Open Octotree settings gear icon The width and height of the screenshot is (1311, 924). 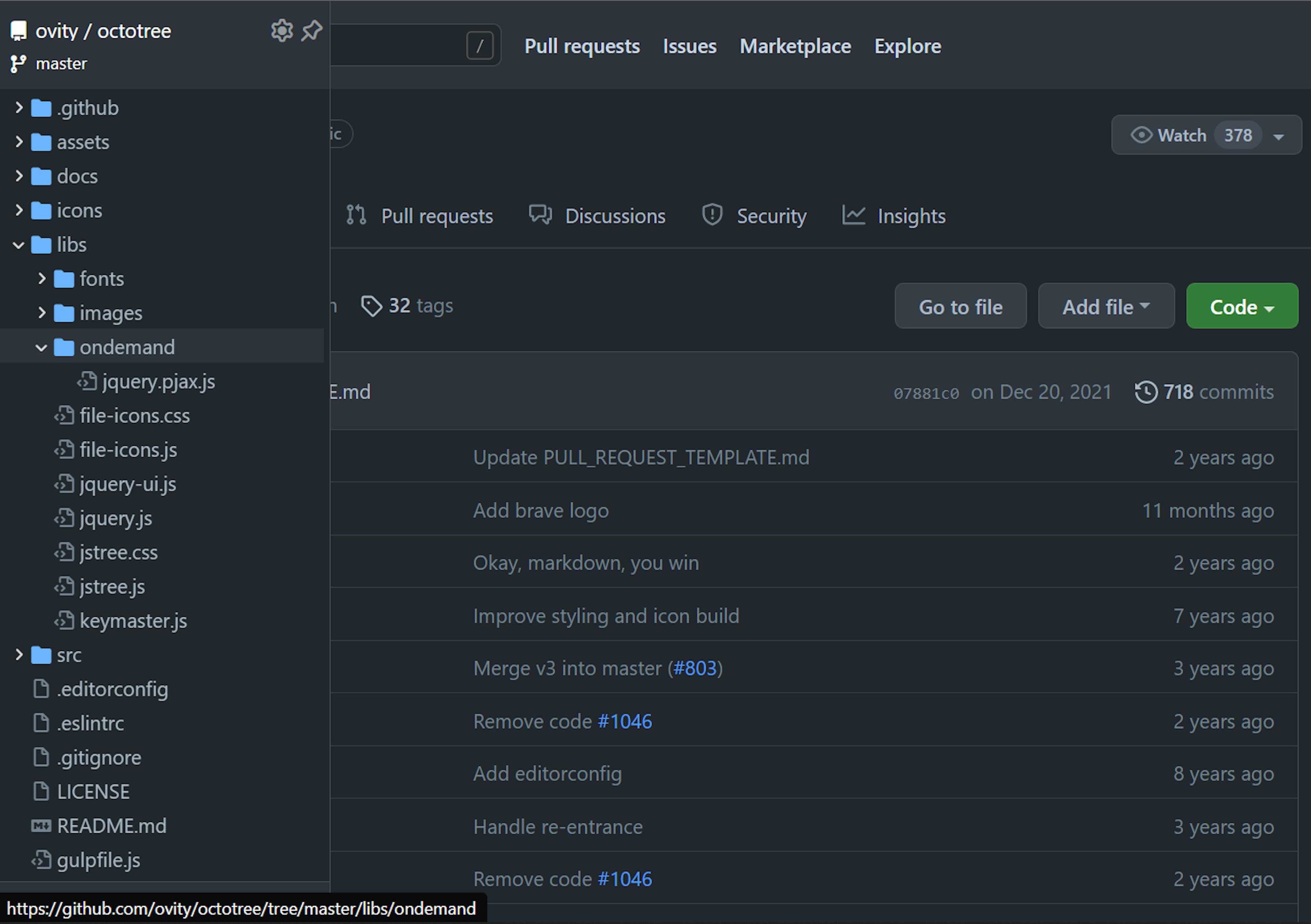click(282, 30)
